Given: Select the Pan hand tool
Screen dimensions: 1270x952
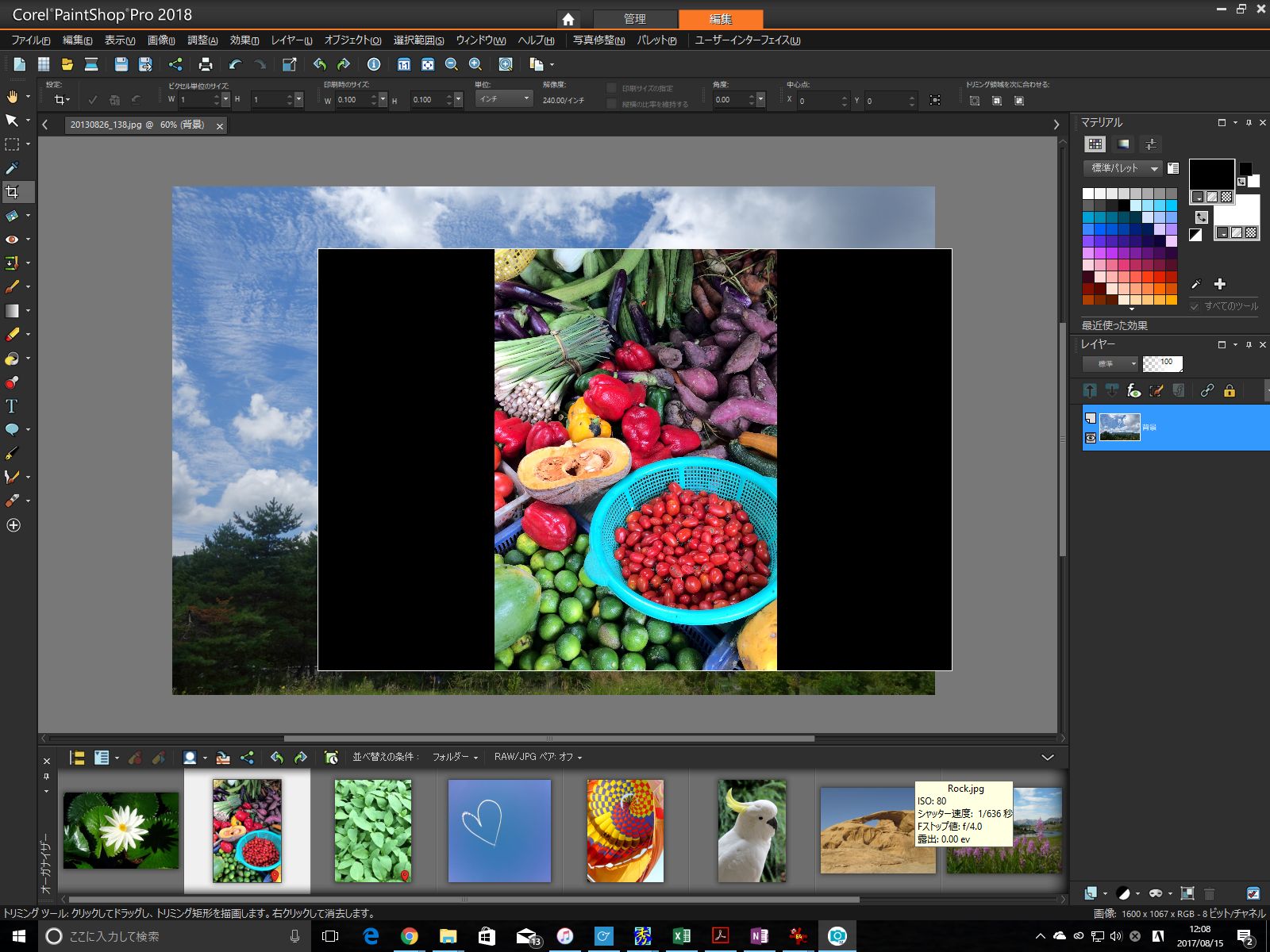Looking at the screenshot, I should pyautogui.click(x=12, y=97).
